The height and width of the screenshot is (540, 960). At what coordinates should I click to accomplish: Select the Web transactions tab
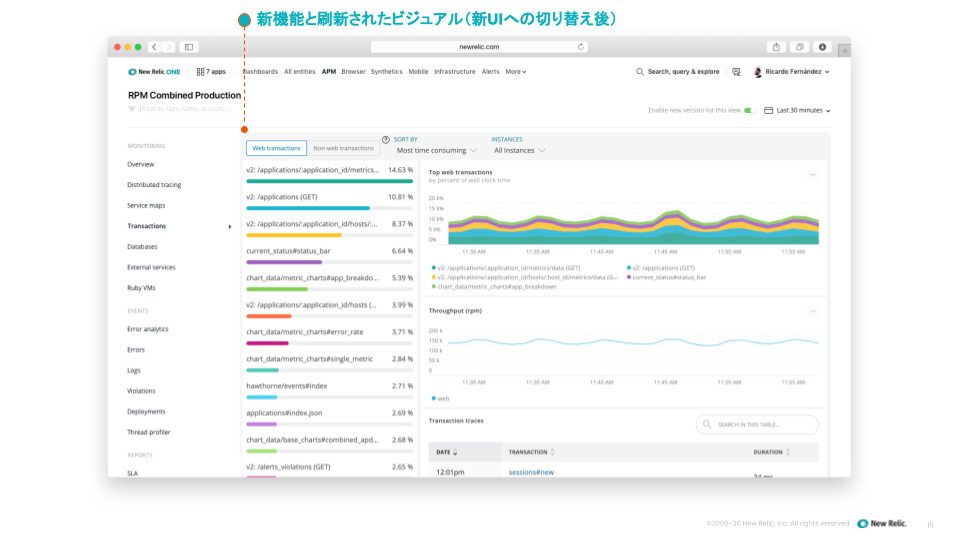[x=276, y=148]
